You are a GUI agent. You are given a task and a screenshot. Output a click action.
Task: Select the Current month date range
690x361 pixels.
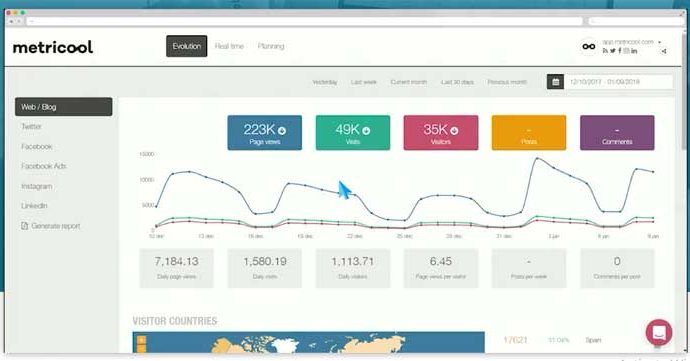coord(409,82)
